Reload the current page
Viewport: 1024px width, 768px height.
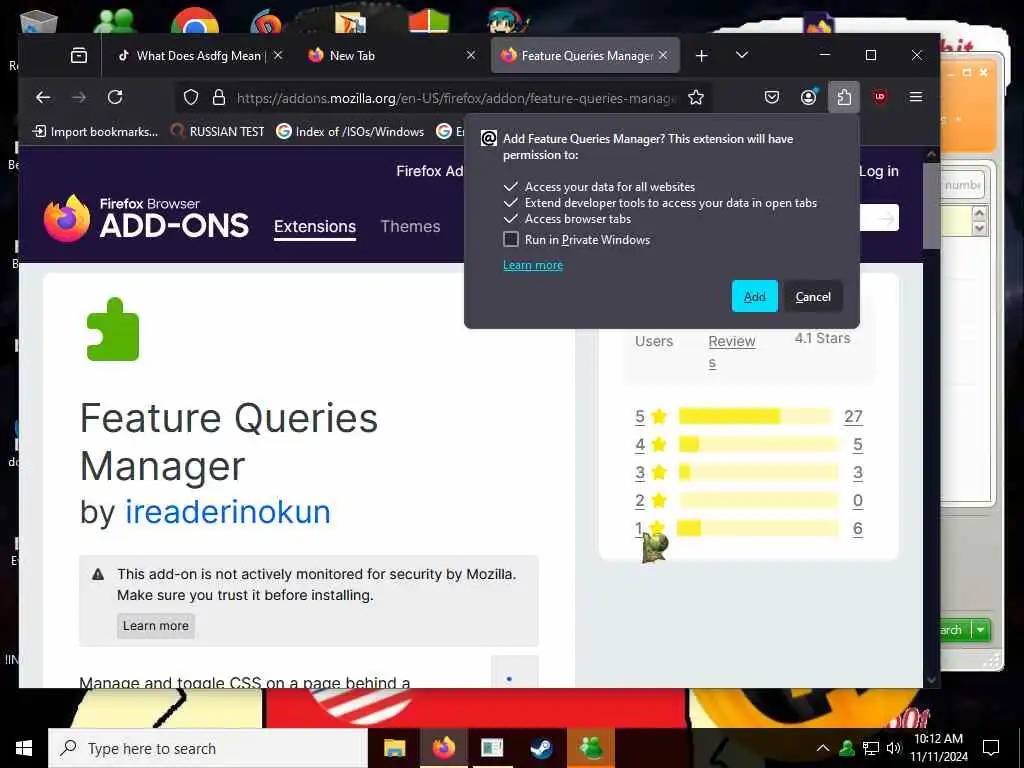tap(115, 97)
